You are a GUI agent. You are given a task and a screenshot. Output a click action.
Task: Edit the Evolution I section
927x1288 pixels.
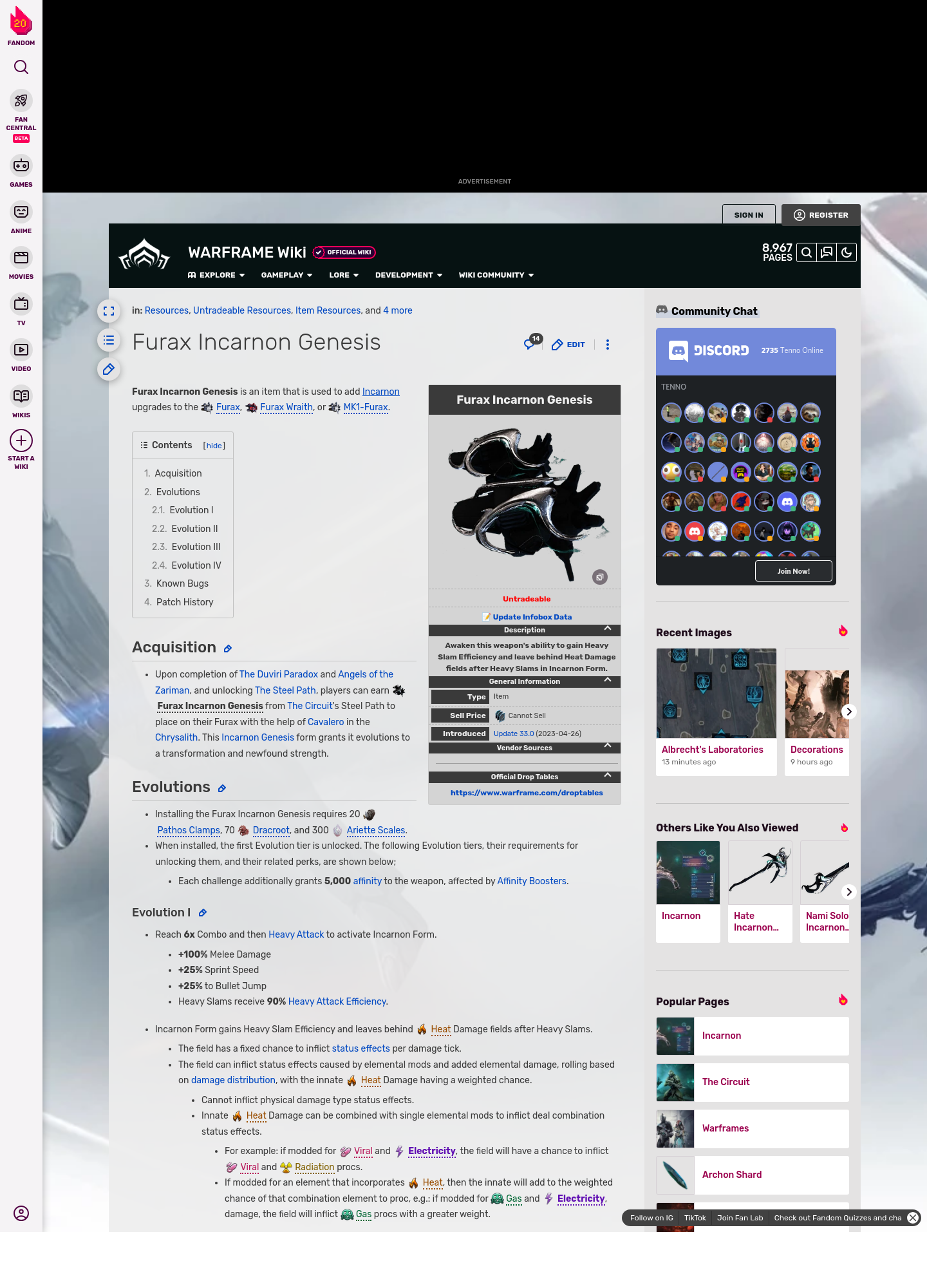pyautogui.click(x=203, y=913)
